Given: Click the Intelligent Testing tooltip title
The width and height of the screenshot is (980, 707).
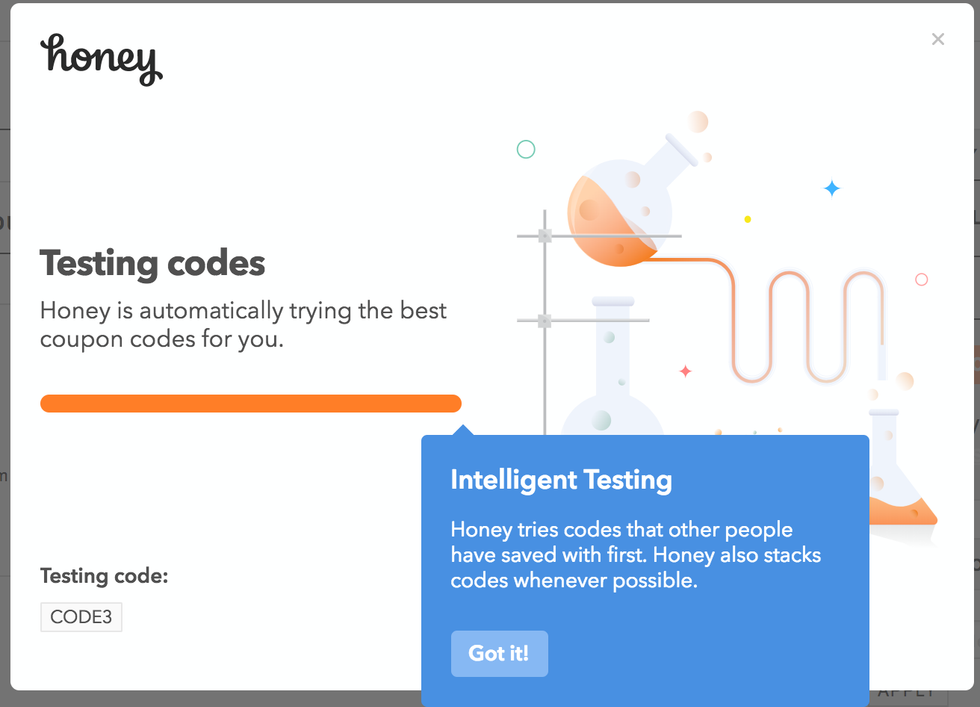Looking at the screenshot, I should click(x=561, y=480).
